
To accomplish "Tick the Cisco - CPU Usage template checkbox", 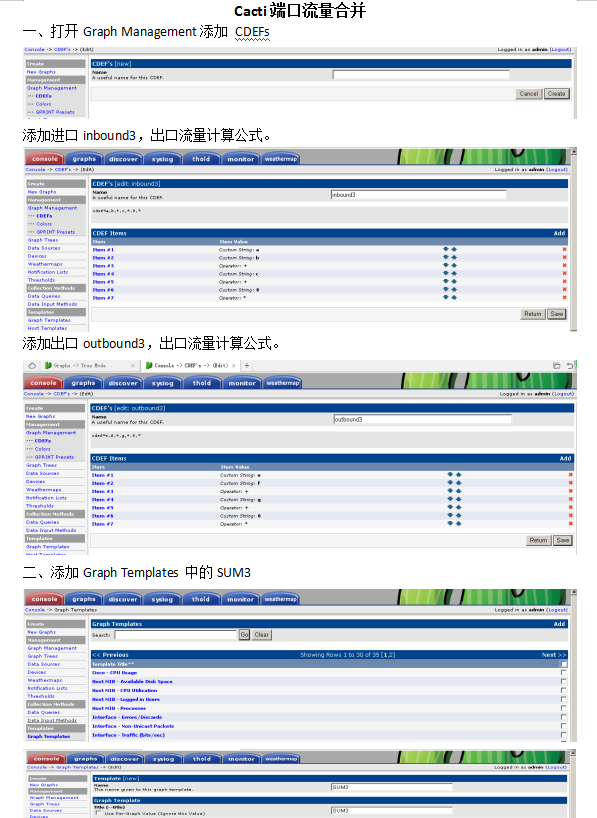I will coord(563,672).
